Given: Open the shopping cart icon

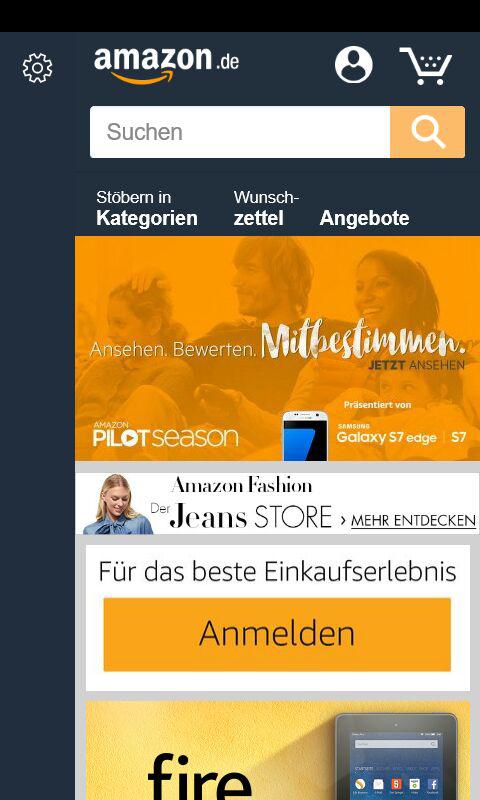Looking at the screenshot, I should click(426, 66).
